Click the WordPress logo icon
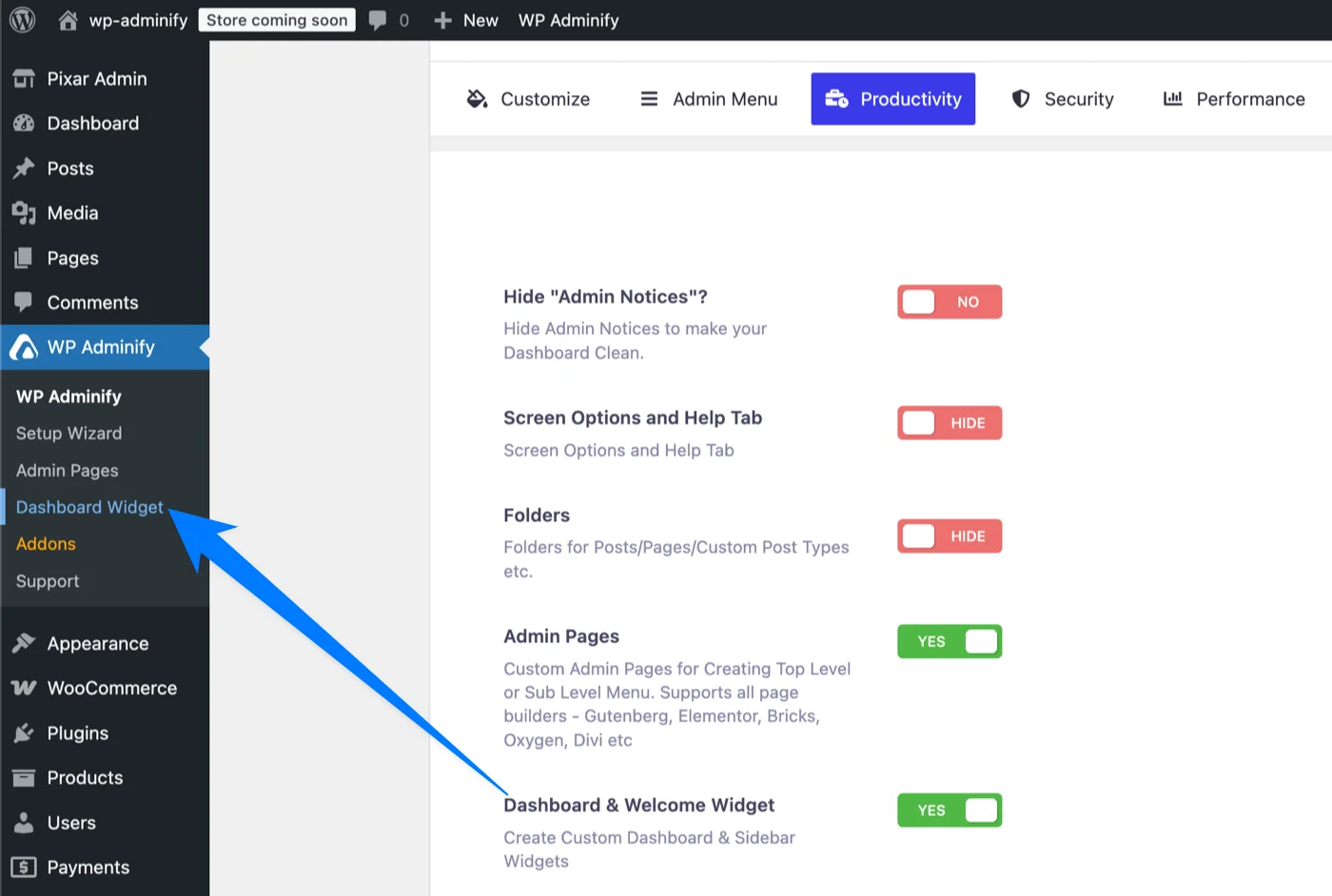Screen dimensions: 1332x896 tap(22, 20)
